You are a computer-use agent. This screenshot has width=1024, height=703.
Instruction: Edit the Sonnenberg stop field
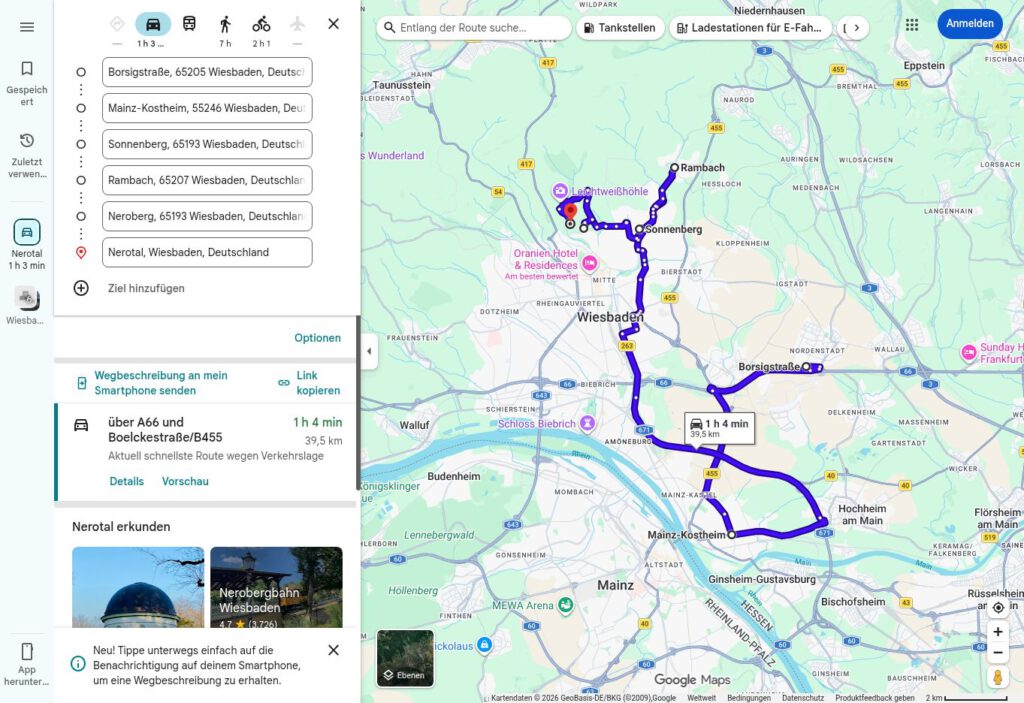coord(207,144)
